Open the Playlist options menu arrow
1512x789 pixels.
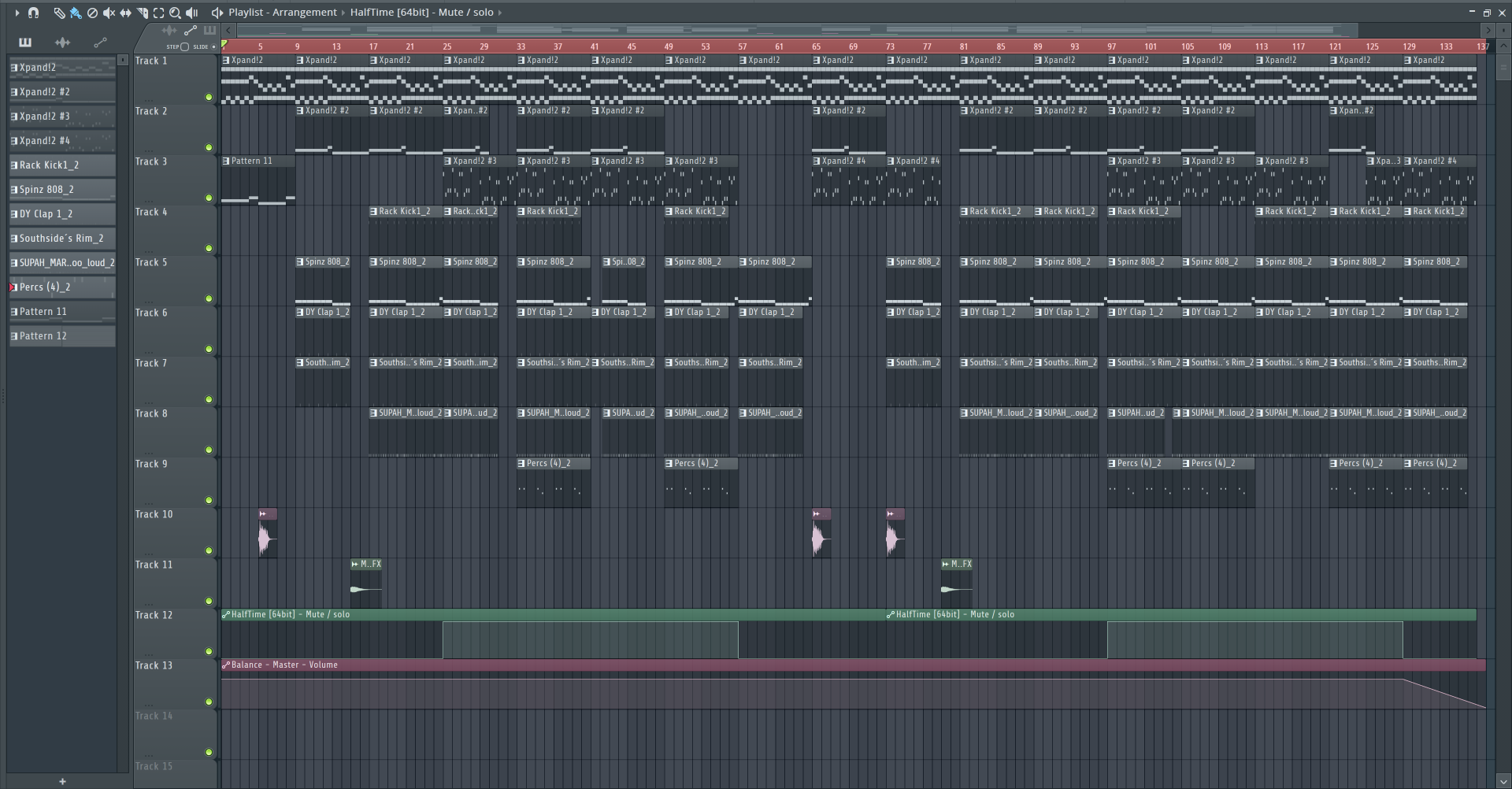pyautogui.click(x=17, y=13)
